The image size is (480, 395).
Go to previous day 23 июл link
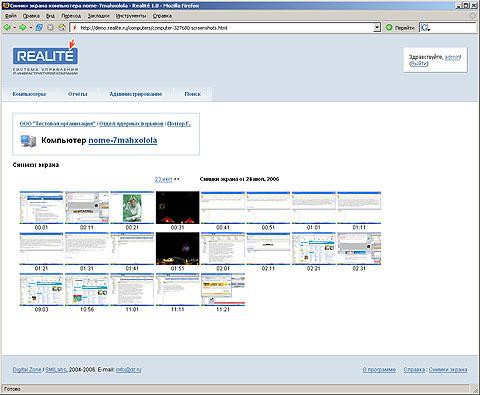point(163,179)
